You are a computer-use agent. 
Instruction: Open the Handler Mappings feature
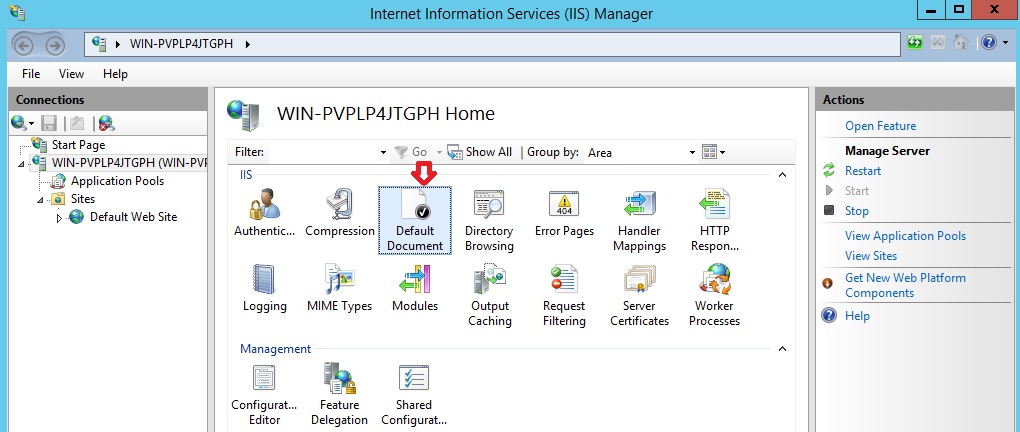(x=639, y=221)
